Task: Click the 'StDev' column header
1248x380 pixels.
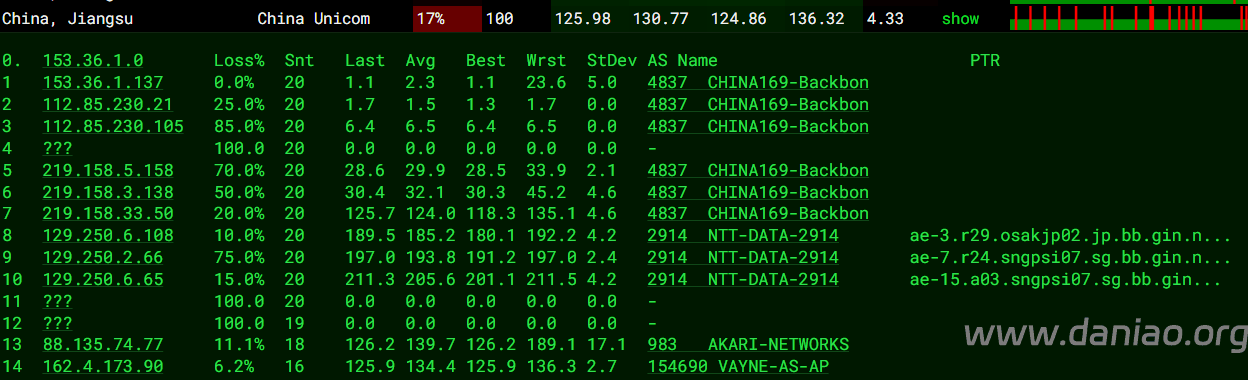Action: pos(612,61)
